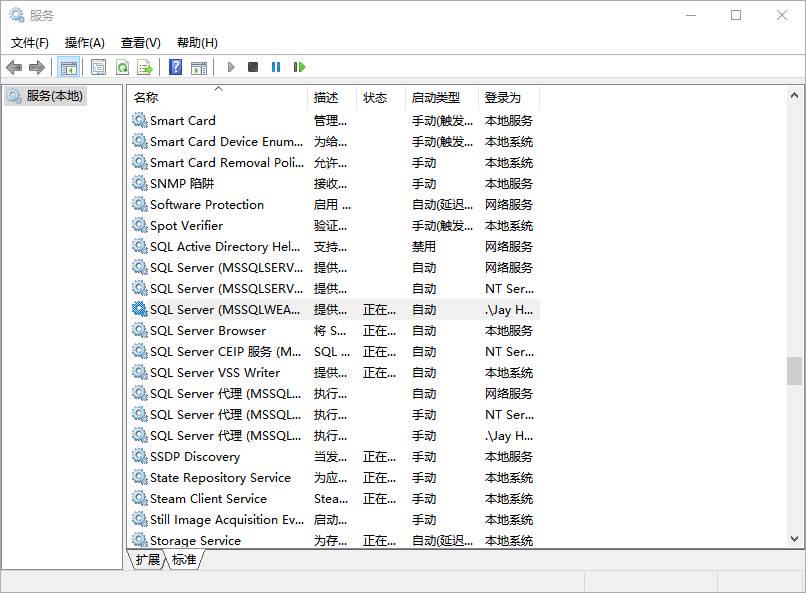Click the gear icon of Smart Card service
Screen dimensions: 806x593
[139, 120]
